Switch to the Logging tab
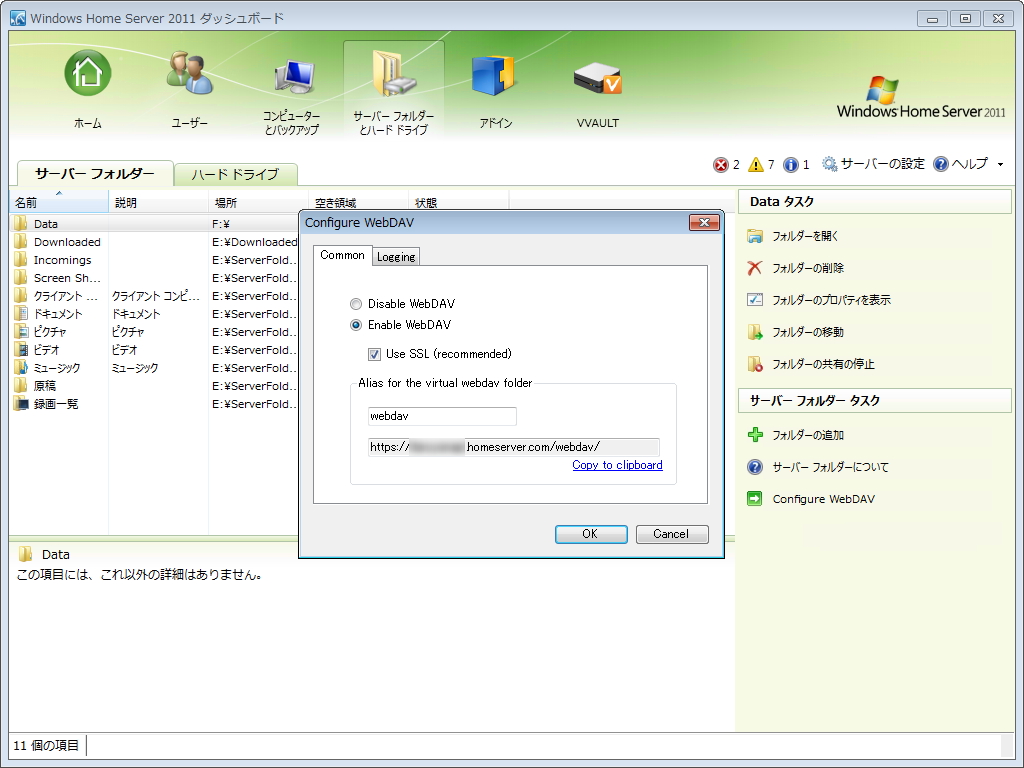The height and width of the screenshot is (768, 1024). pos(395,256)
